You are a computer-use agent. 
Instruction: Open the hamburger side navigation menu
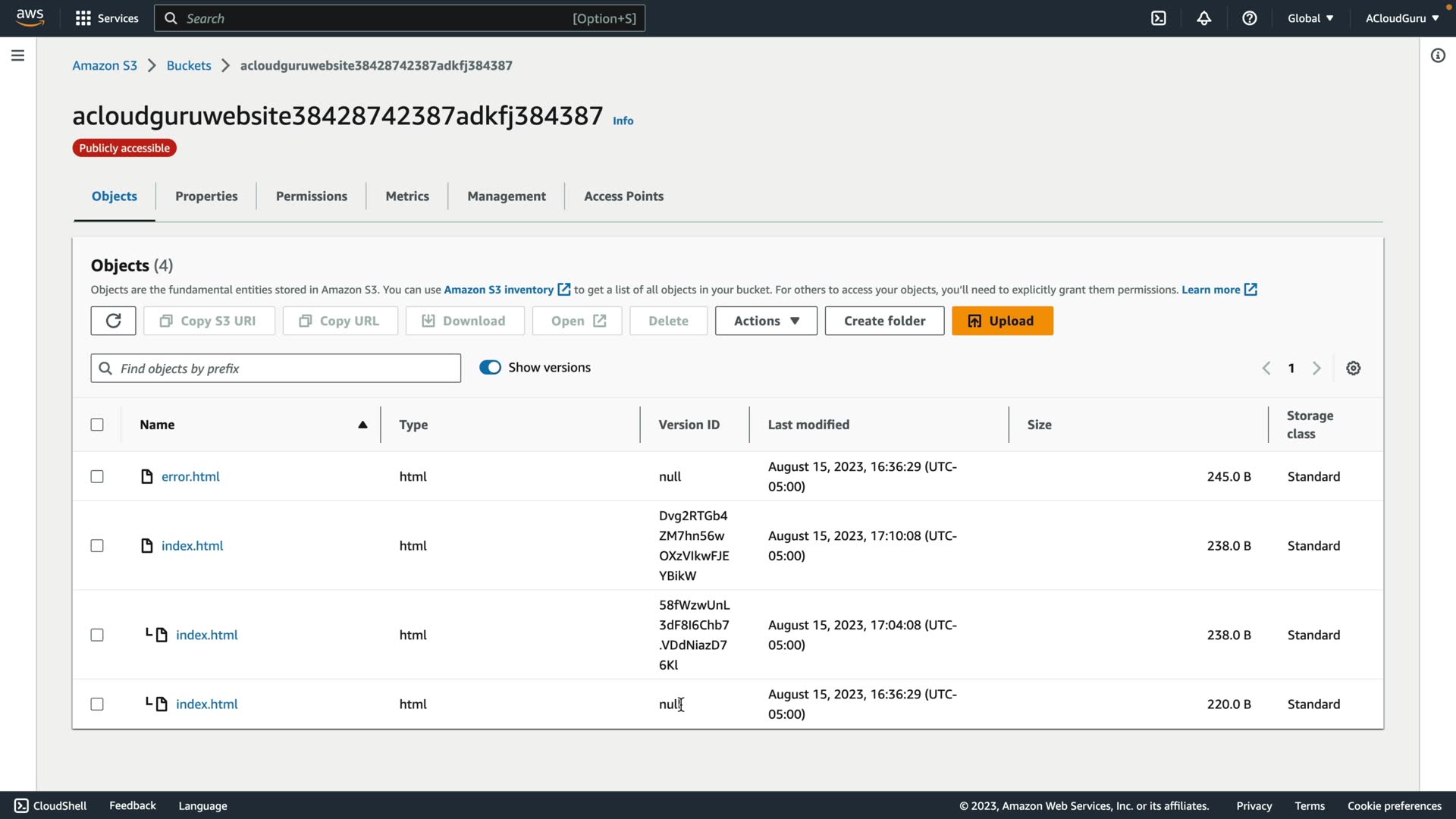coord(17,55)
